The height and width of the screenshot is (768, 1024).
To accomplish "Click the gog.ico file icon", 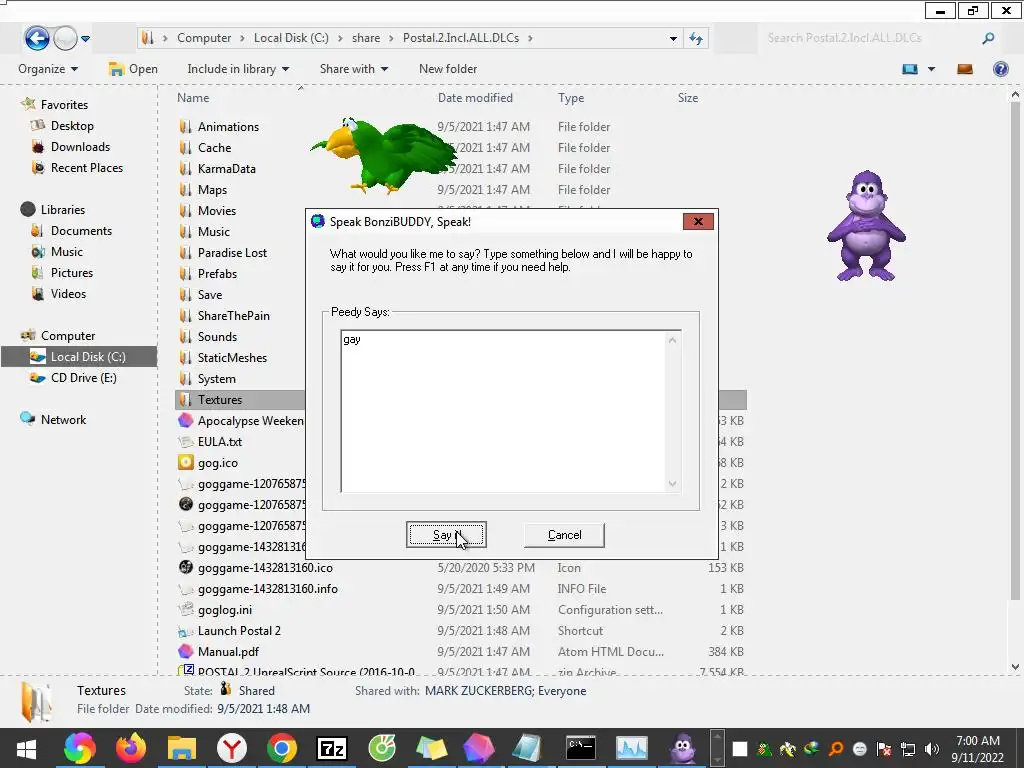I will tap(185, 463).
